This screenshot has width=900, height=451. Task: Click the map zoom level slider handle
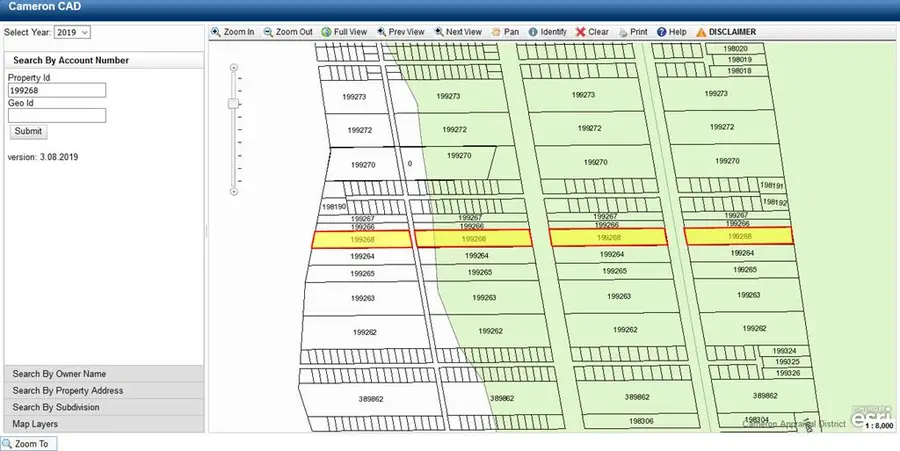tap(233, 103)
